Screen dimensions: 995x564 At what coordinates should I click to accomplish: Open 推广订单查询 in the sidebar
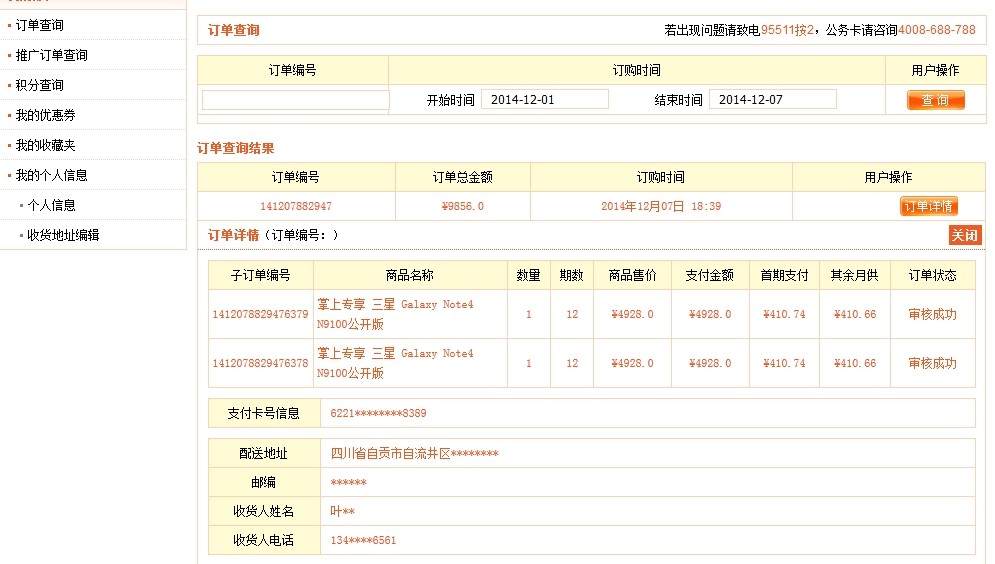click(51, 55)
